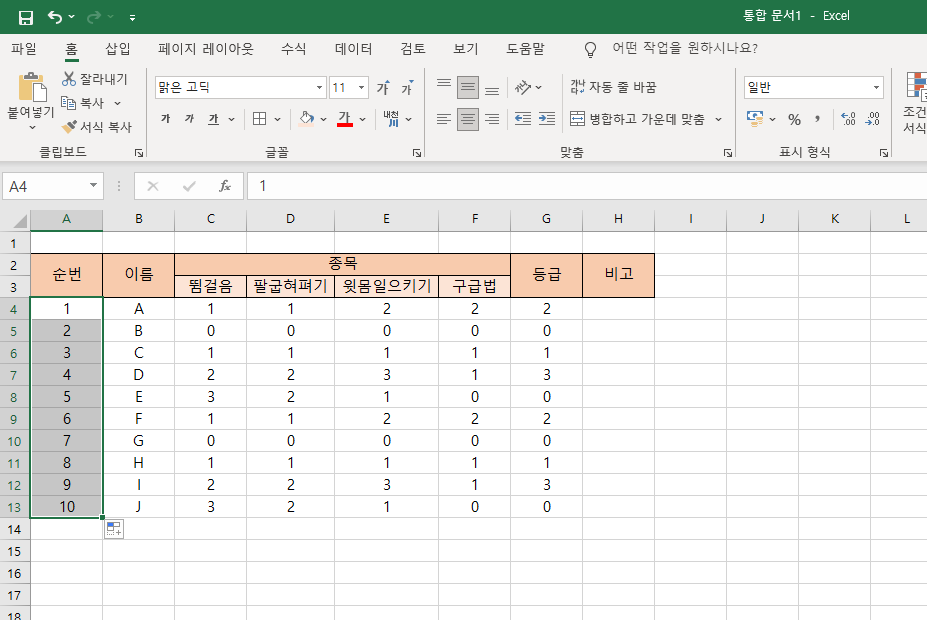Open the font name dropdown
Image resolution: width=927 pixels, height=620 pixels.
tap(318, 87)
